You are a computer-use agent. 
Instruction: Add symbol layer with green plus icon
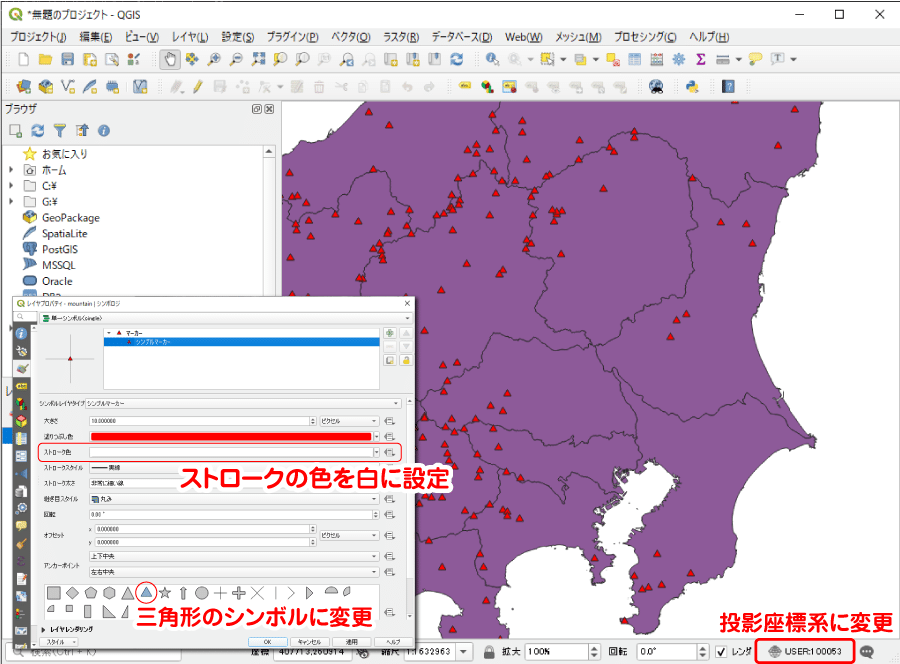coord(390,333)
